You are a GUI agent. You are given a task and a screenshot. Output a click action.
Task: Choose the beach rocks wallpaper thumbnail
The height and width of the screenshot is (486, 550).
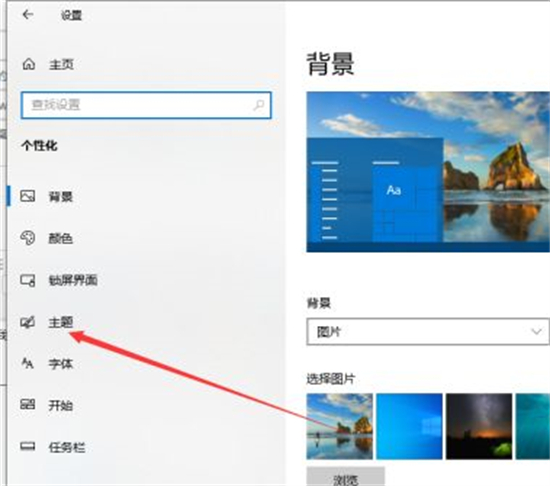tap(339, 426)
